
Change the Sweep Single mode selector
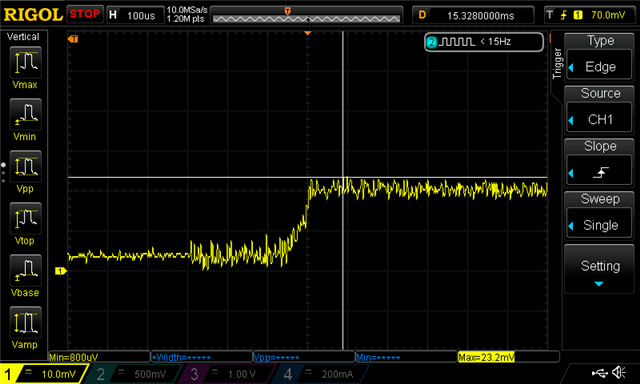(599, 225)
